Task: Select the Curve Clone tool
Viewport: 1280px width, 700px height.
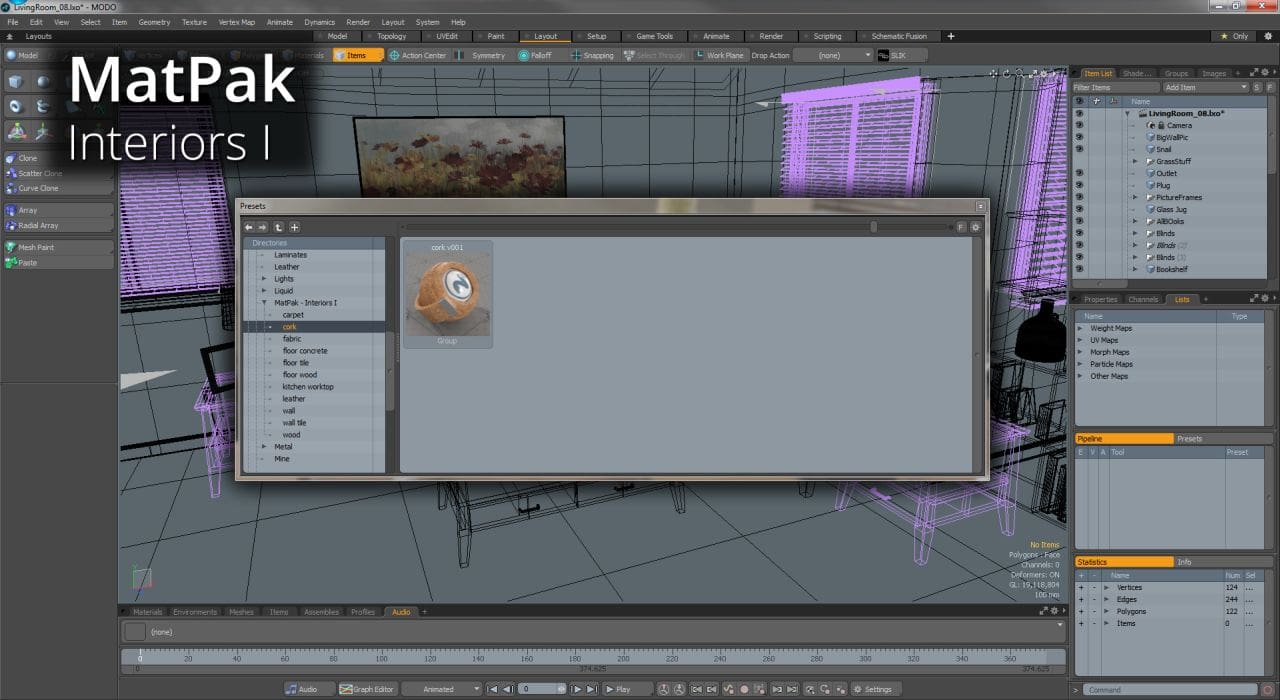Action: [x=59, y=188]
